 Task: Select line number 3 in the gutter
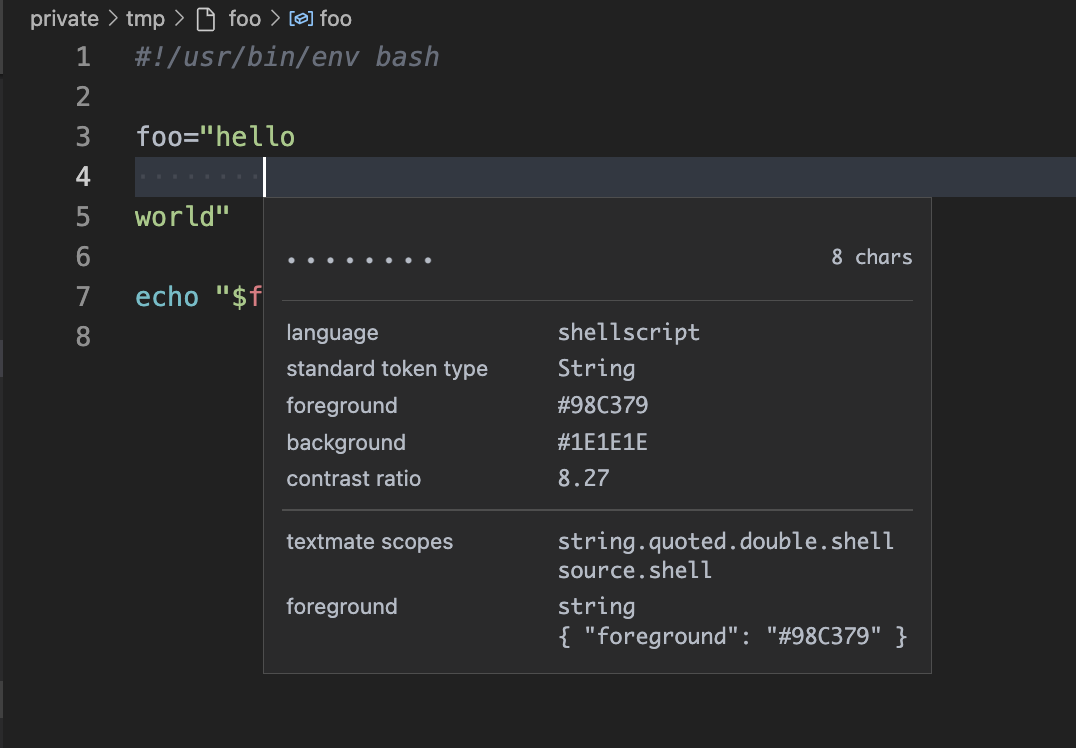82,136
